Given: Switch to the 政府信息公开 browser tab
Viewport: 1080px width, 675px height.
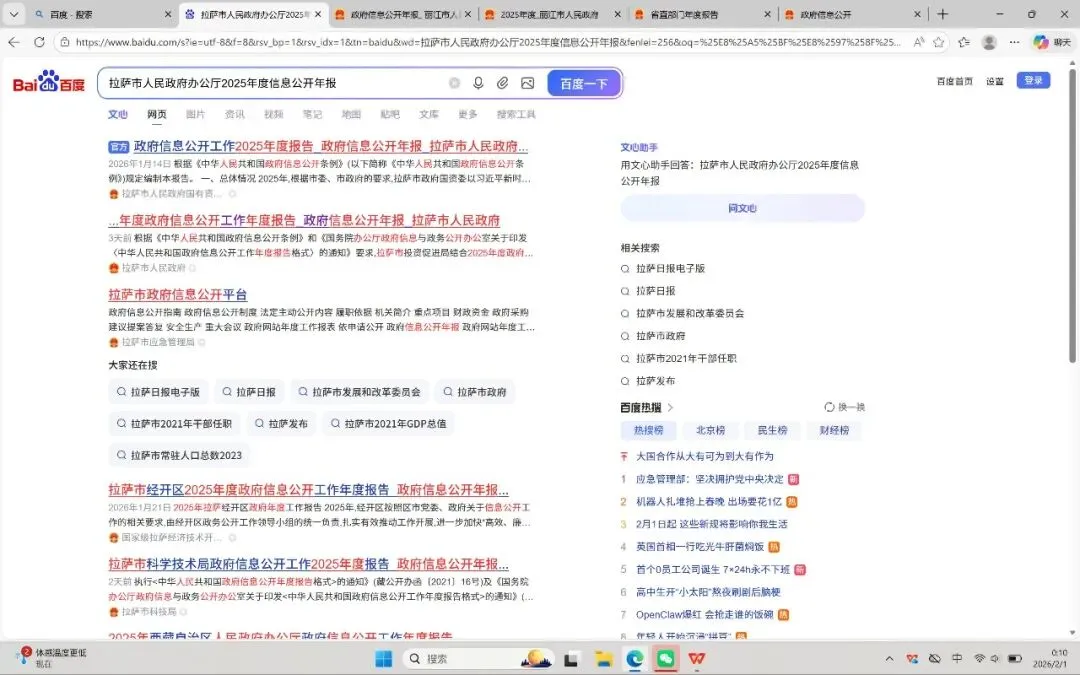Looking at the screenshot, I should (x=852, y=14).
